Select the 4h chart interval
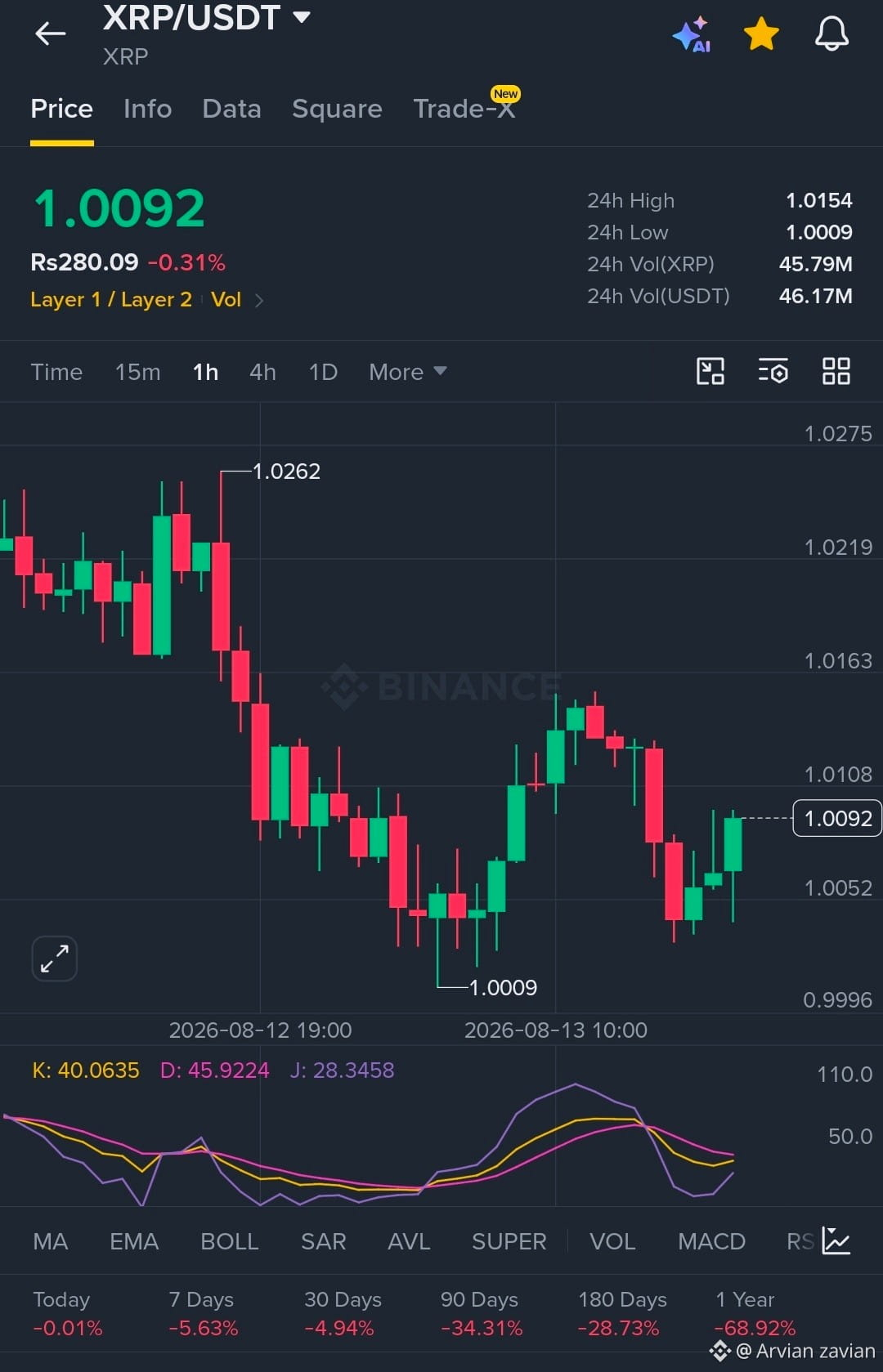Screen dimensions: 883x1372 click(262, 372)
